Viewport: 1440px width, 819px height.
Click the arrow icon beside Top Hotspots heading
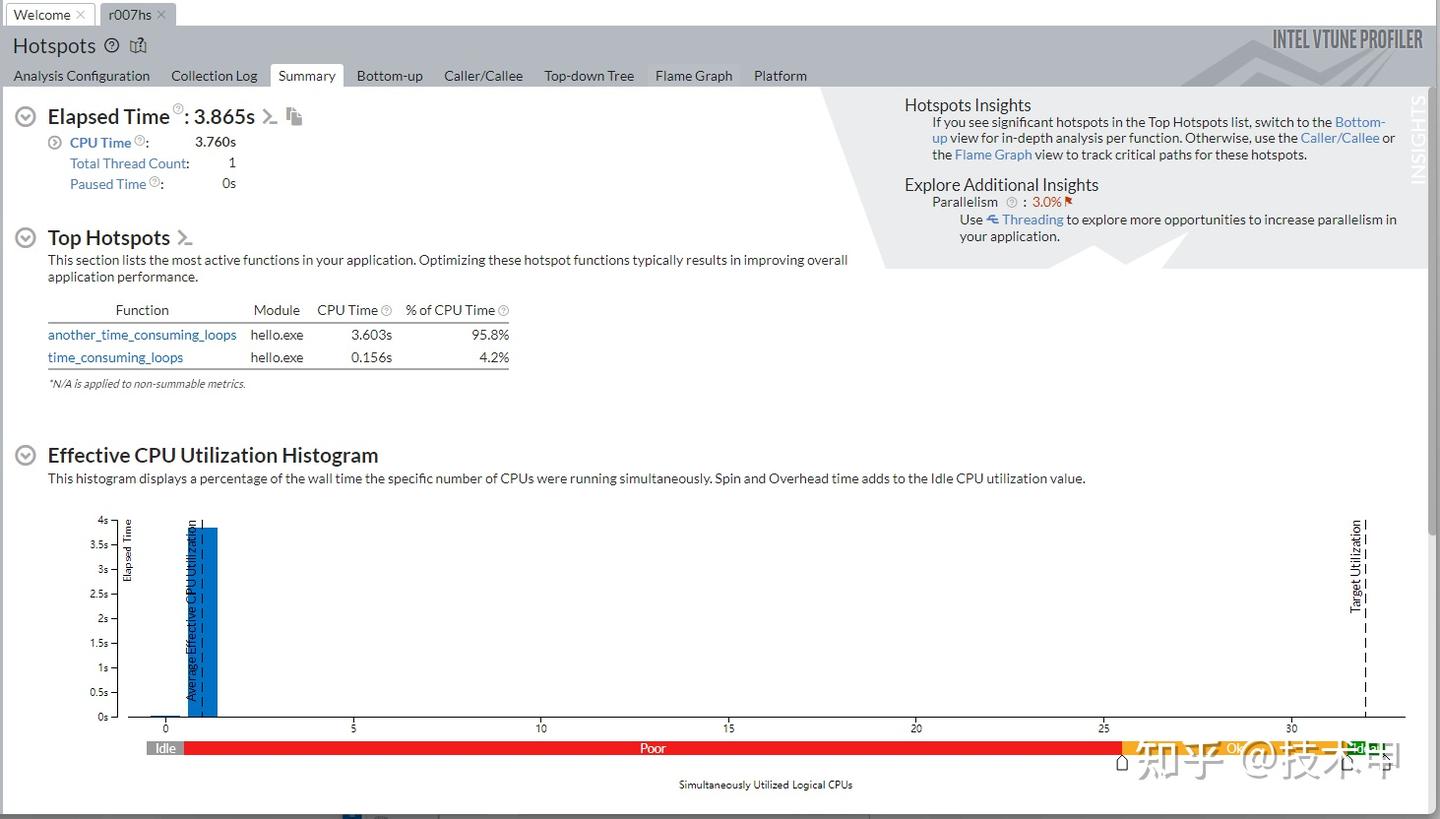pyautogui.click(x=183, y=238)
